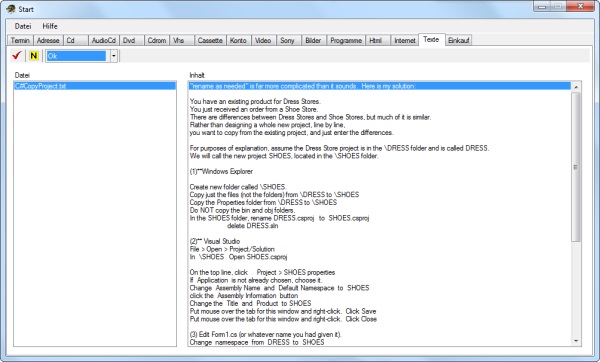600x362 pixels.
Task: Click the yellow N toolbar icon
Action: coord(34,56)
